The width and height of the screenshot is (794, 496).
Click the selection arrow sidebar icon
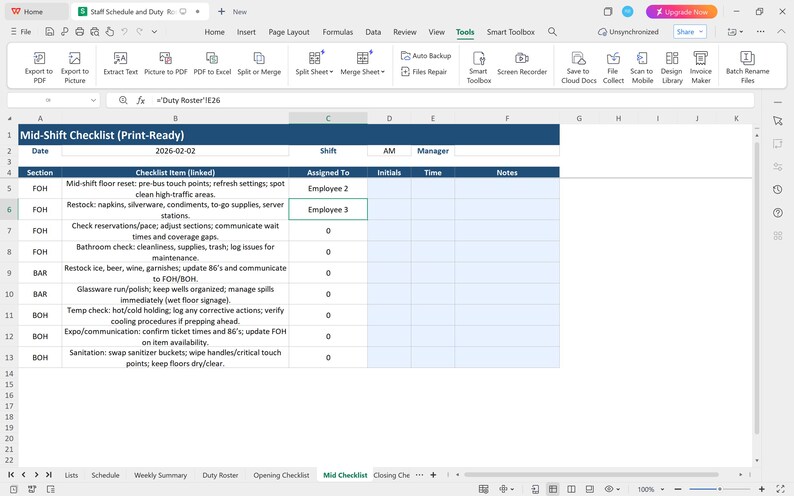pos(778,121)
